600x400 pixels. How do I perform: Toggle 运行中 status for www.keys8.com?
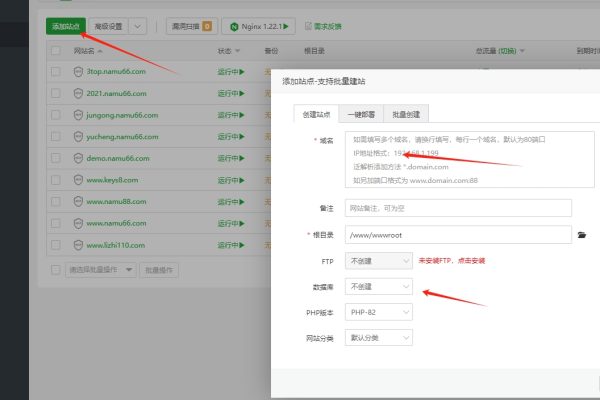point(231,180)
